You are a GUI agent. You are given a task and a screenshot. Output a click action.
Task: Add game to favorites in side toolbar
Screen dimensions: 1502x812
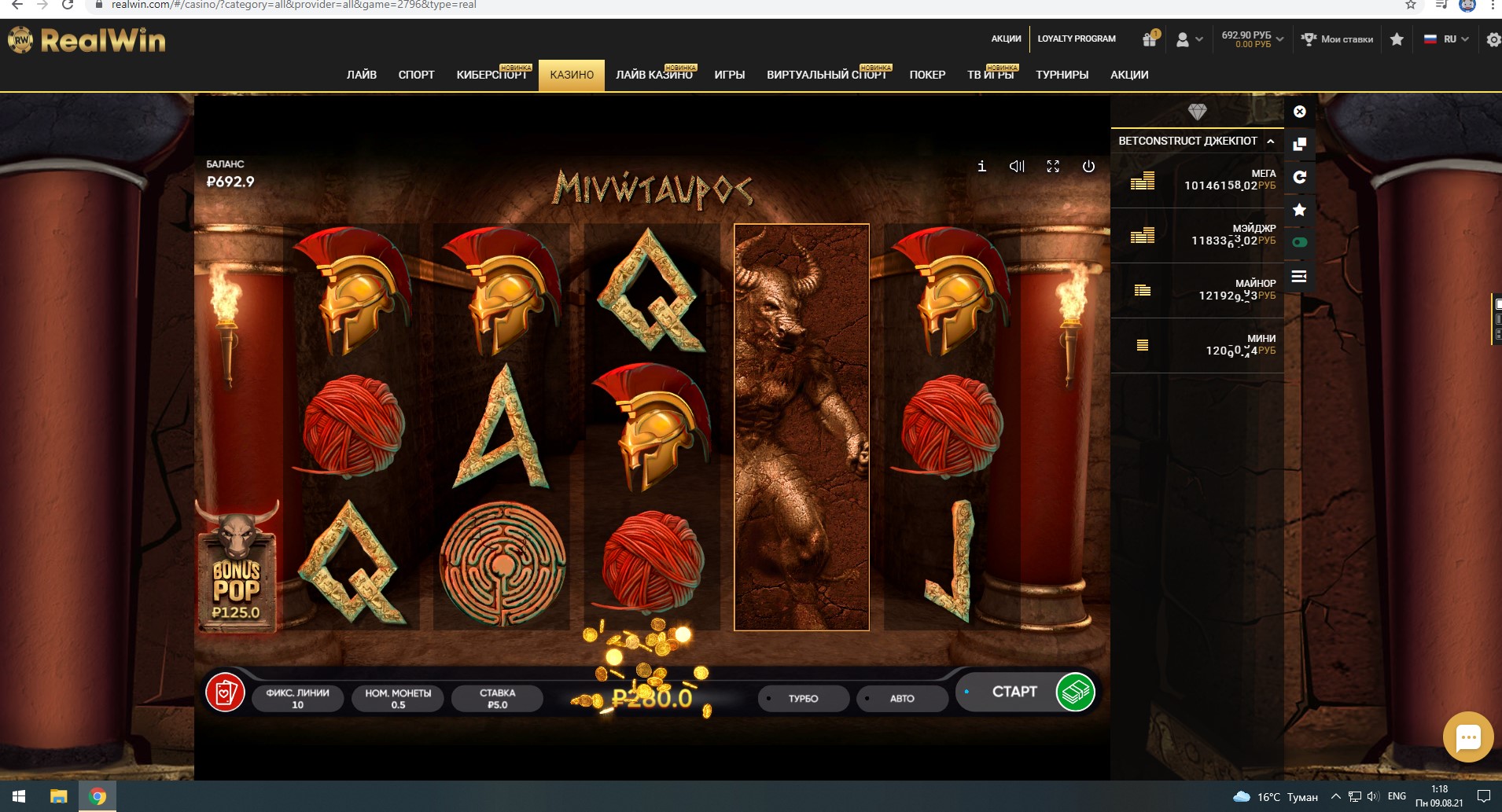pyautogui.click(x=1300, y=210)
